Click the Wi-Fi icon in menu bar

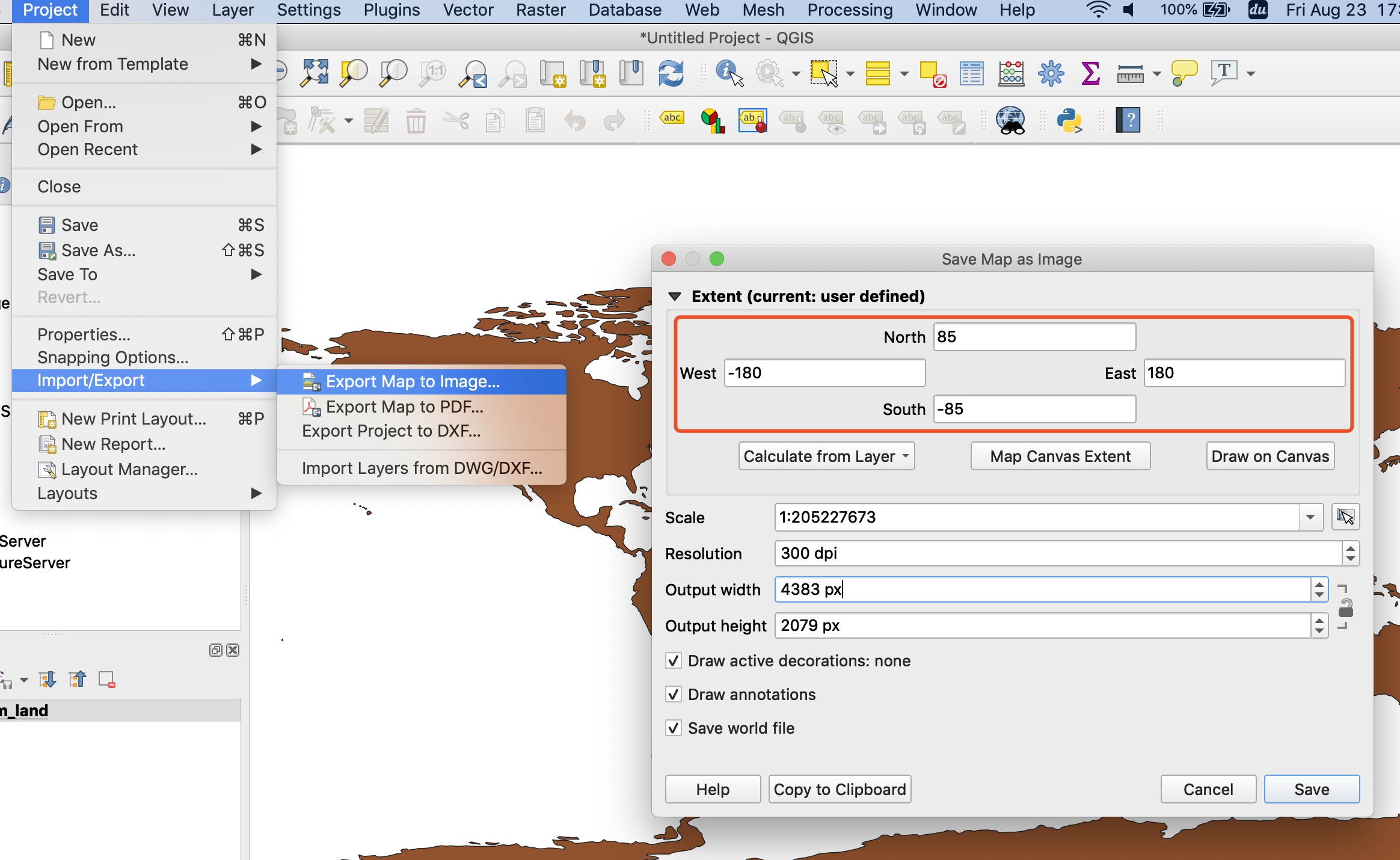pyautogui.click(x=1099, y=10)
